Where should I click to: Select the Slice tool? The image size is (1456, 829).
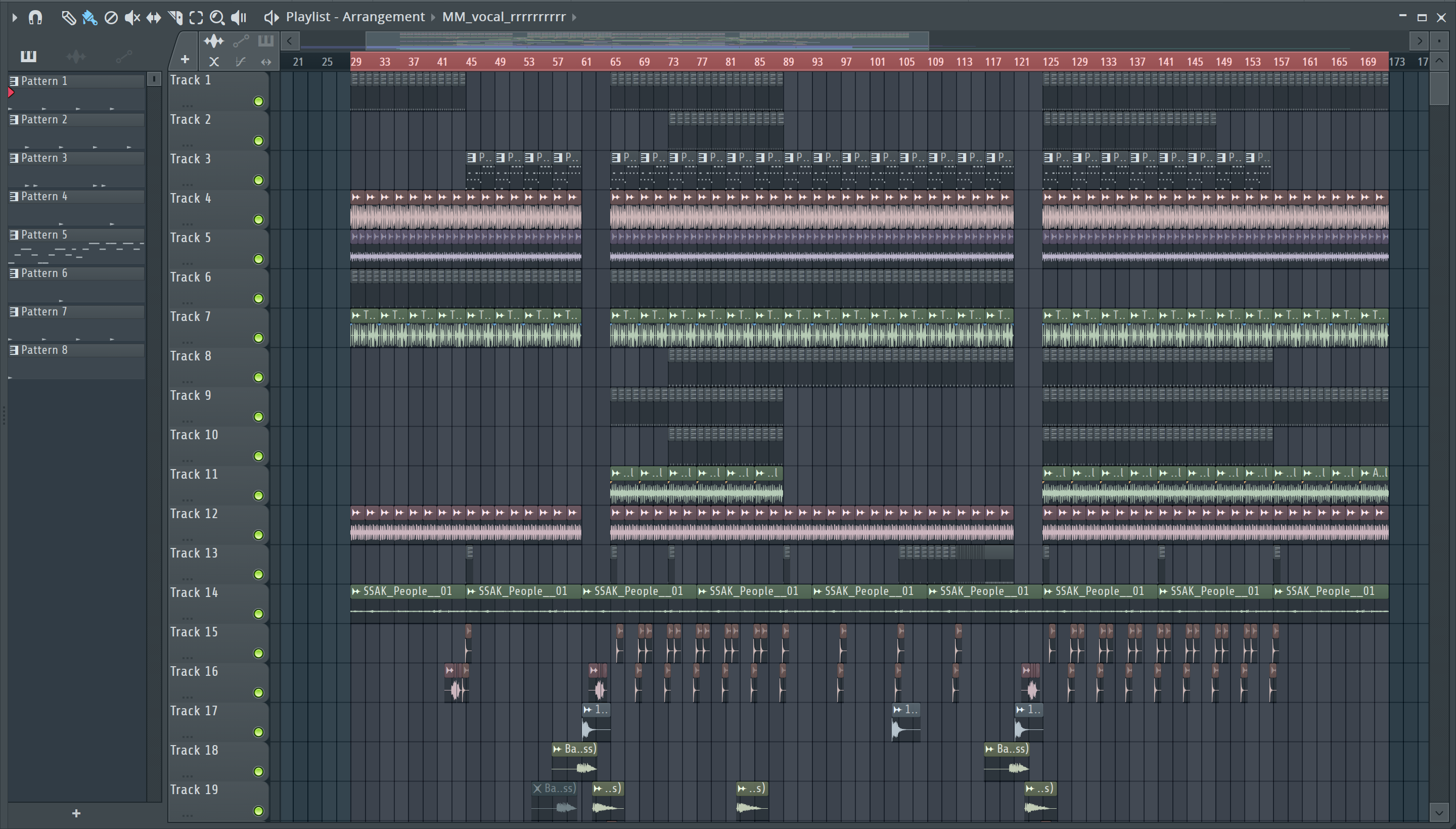pos(175,18)
